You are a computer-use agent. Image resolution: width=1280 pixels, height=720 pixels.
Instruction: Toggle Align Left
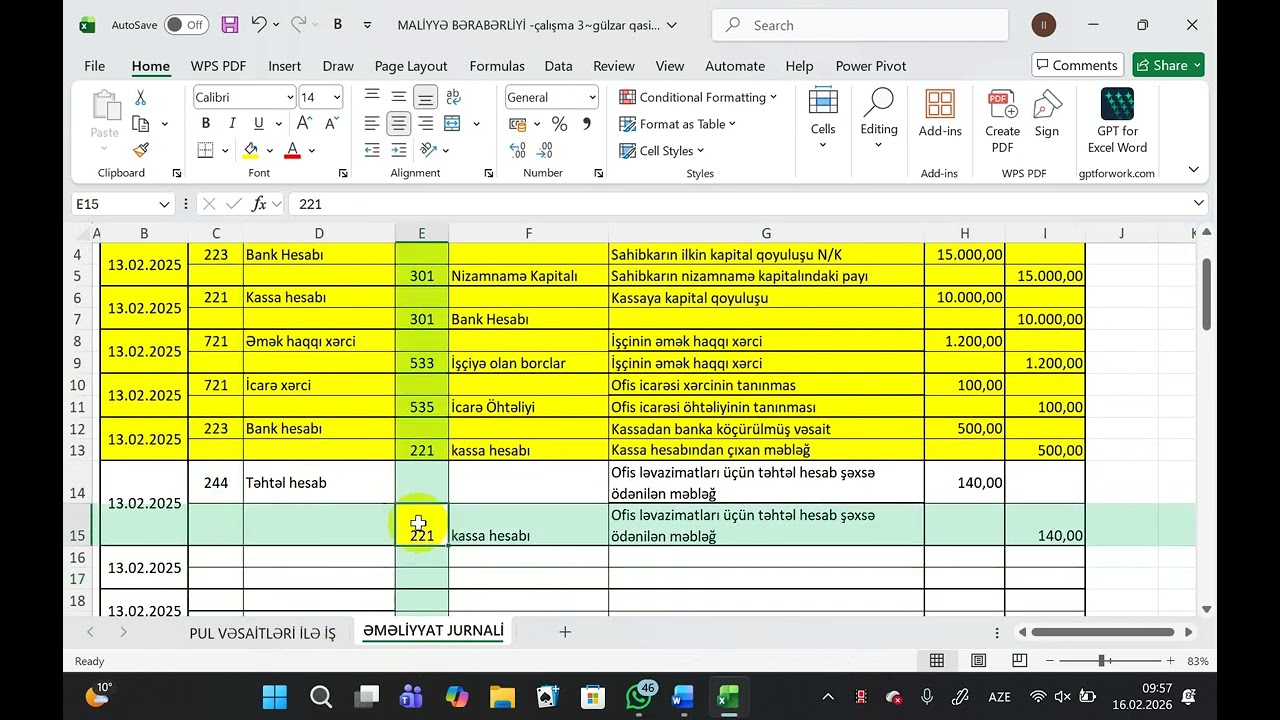click(372, 123)
